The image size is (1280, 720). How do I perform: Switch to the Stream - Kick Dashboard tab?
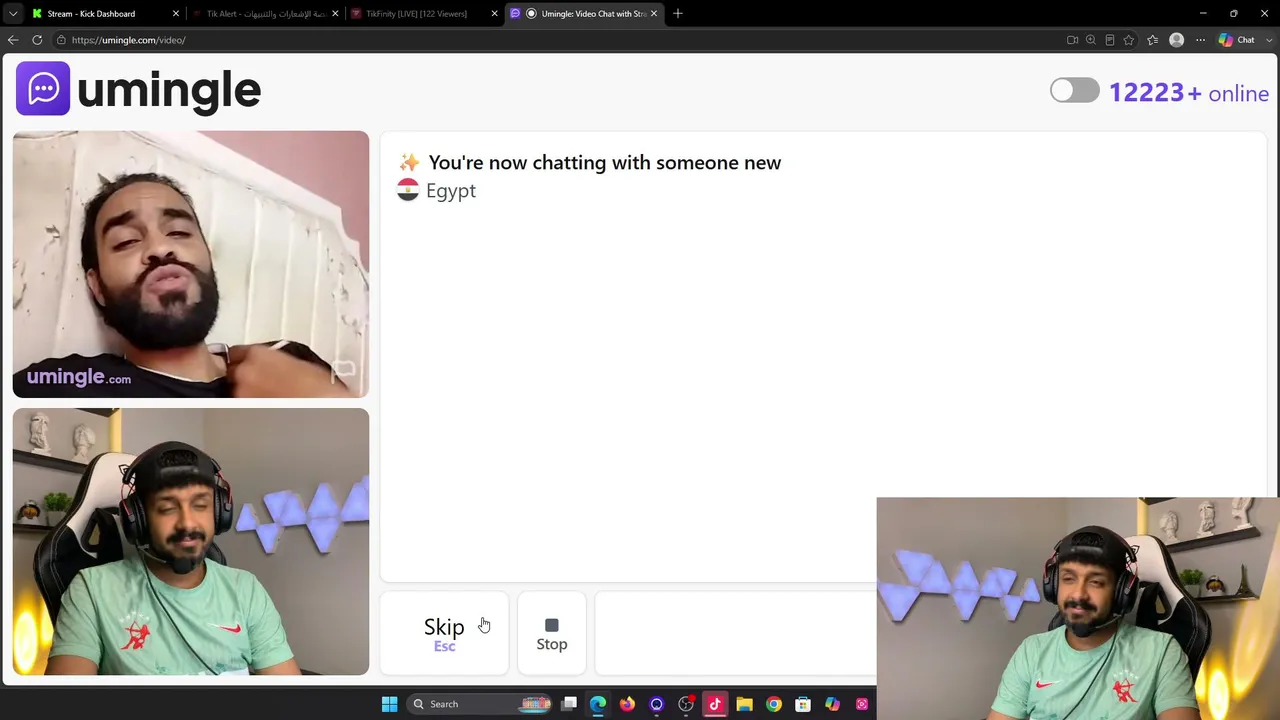[x=105, y=14]
